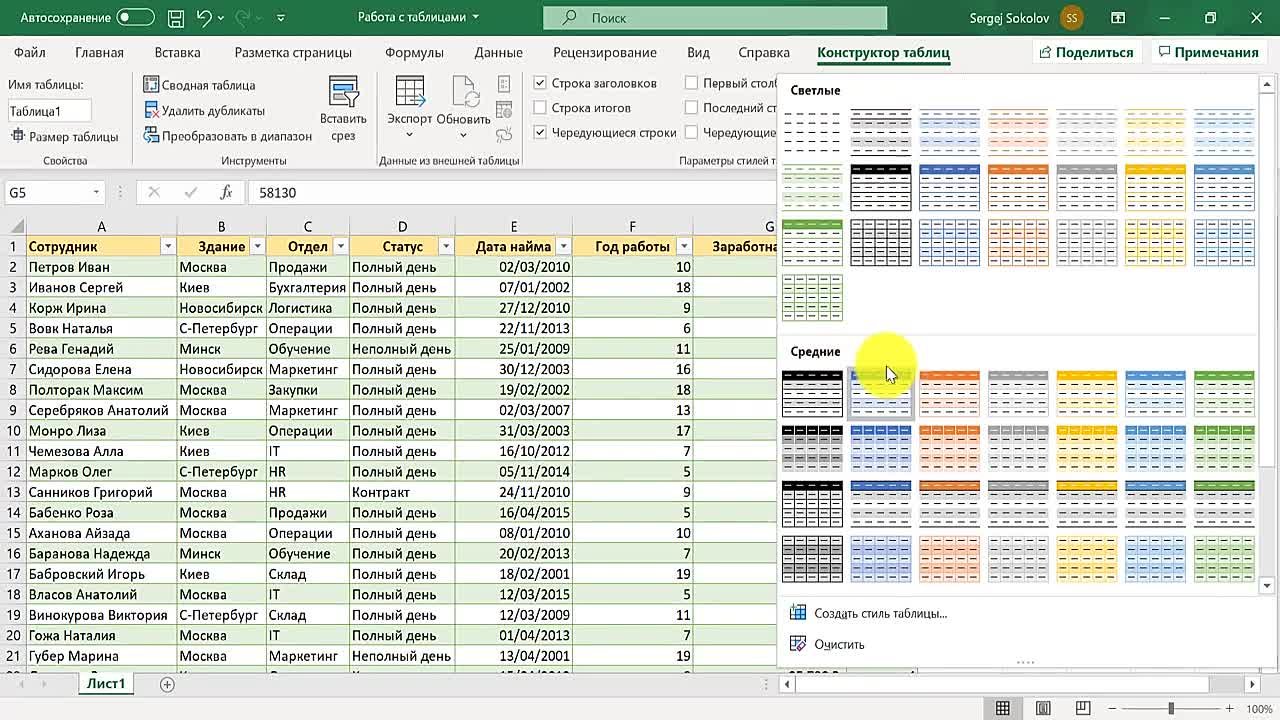Select the Лист1 sheet tab
1280x720 pixels.
pos(106,684)
